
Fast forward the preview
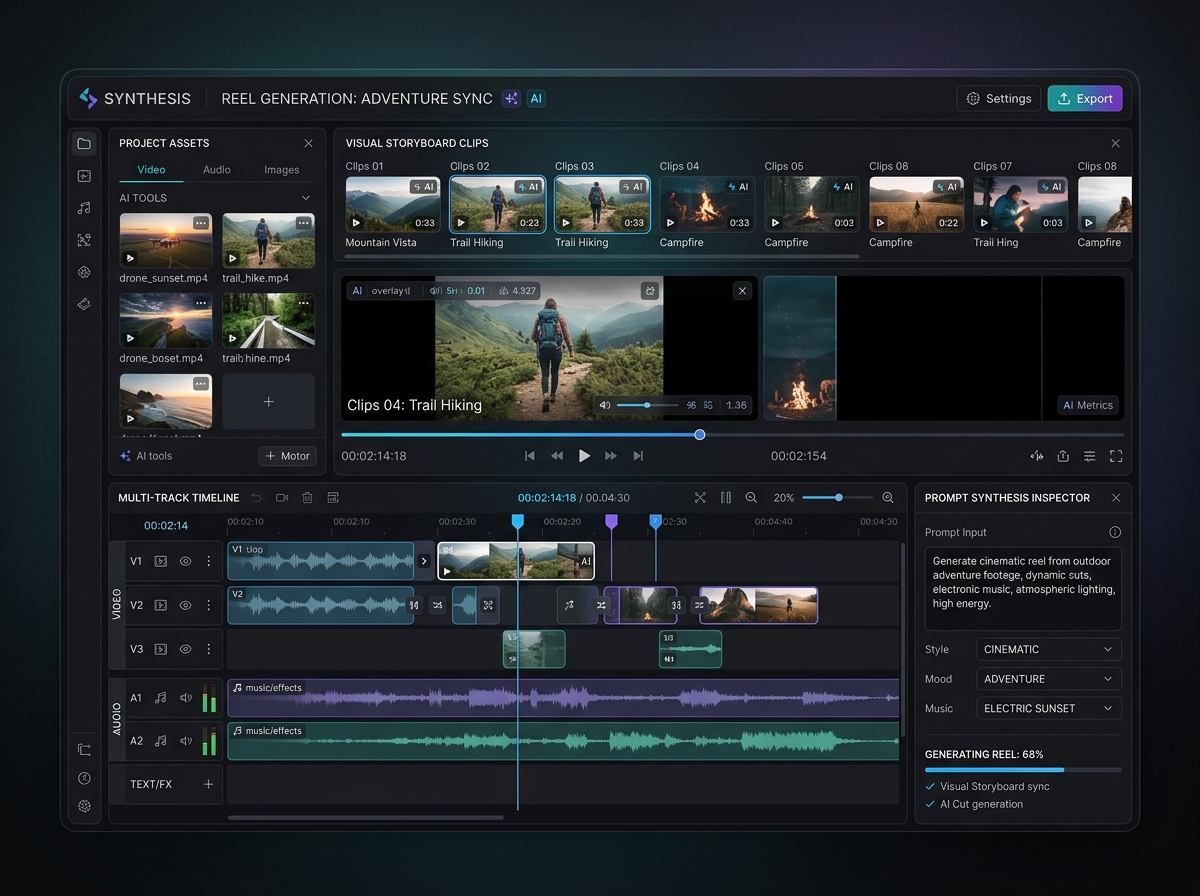click(611, 456)
